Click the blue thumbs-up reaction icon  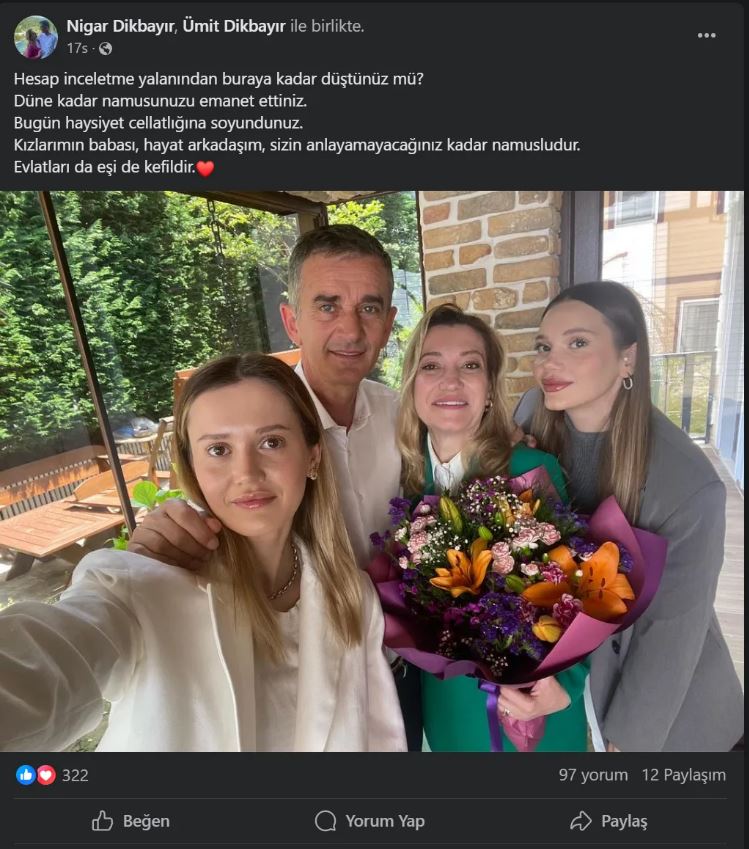click(x=25, y=775)
